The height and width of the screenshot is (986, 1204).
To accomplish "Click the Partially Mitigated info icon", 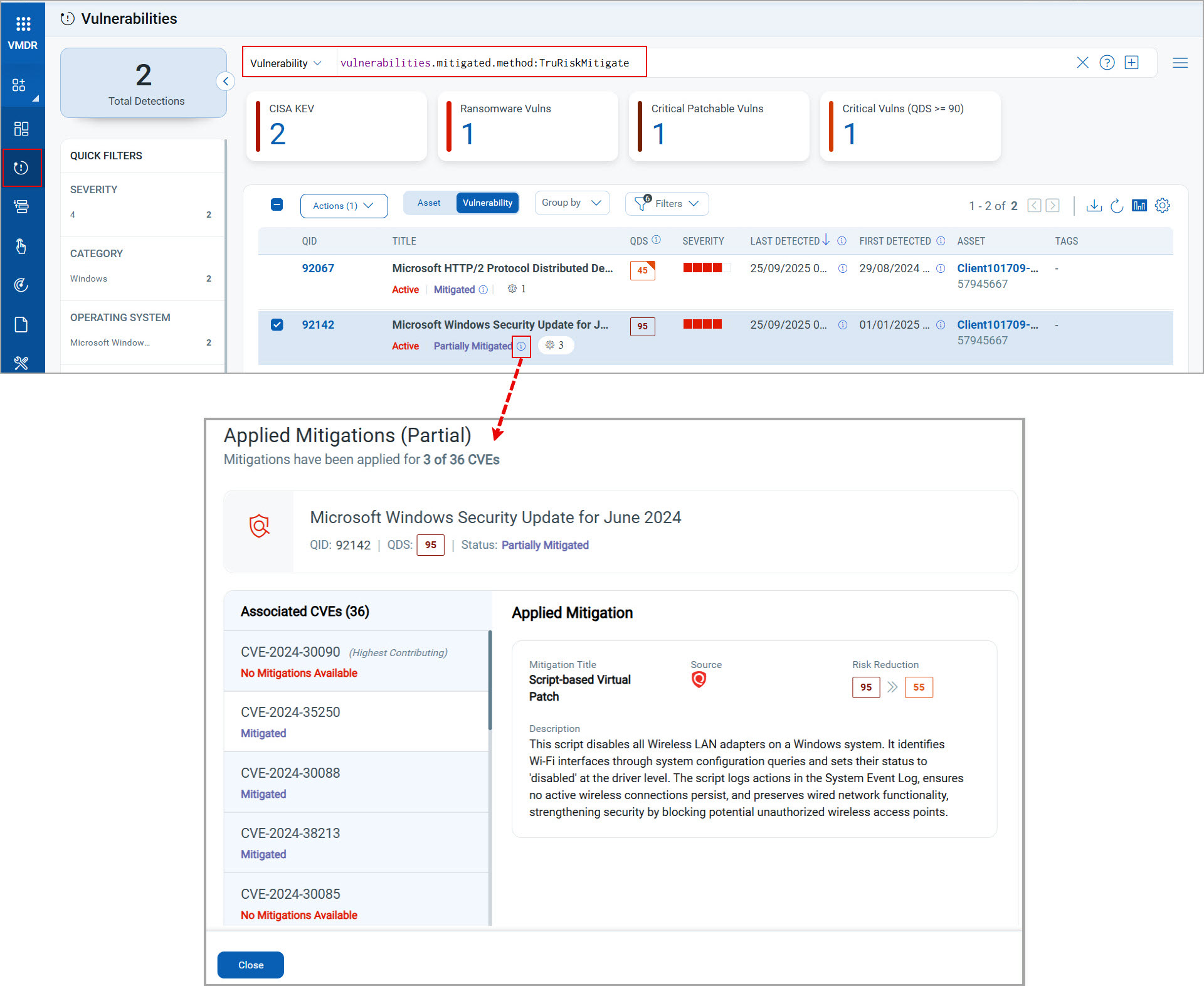I will pos(521,346).
